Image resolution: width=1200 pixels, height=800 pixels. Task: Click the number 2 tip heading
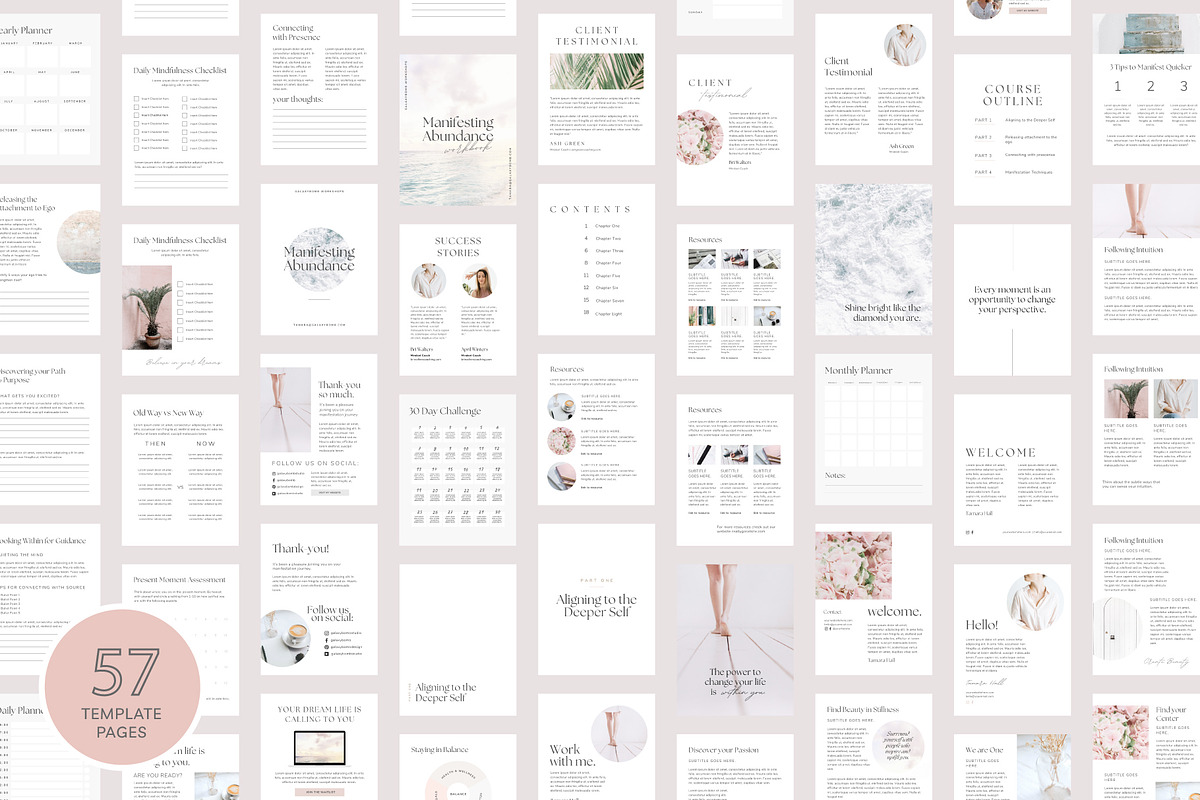[1150, 87]
